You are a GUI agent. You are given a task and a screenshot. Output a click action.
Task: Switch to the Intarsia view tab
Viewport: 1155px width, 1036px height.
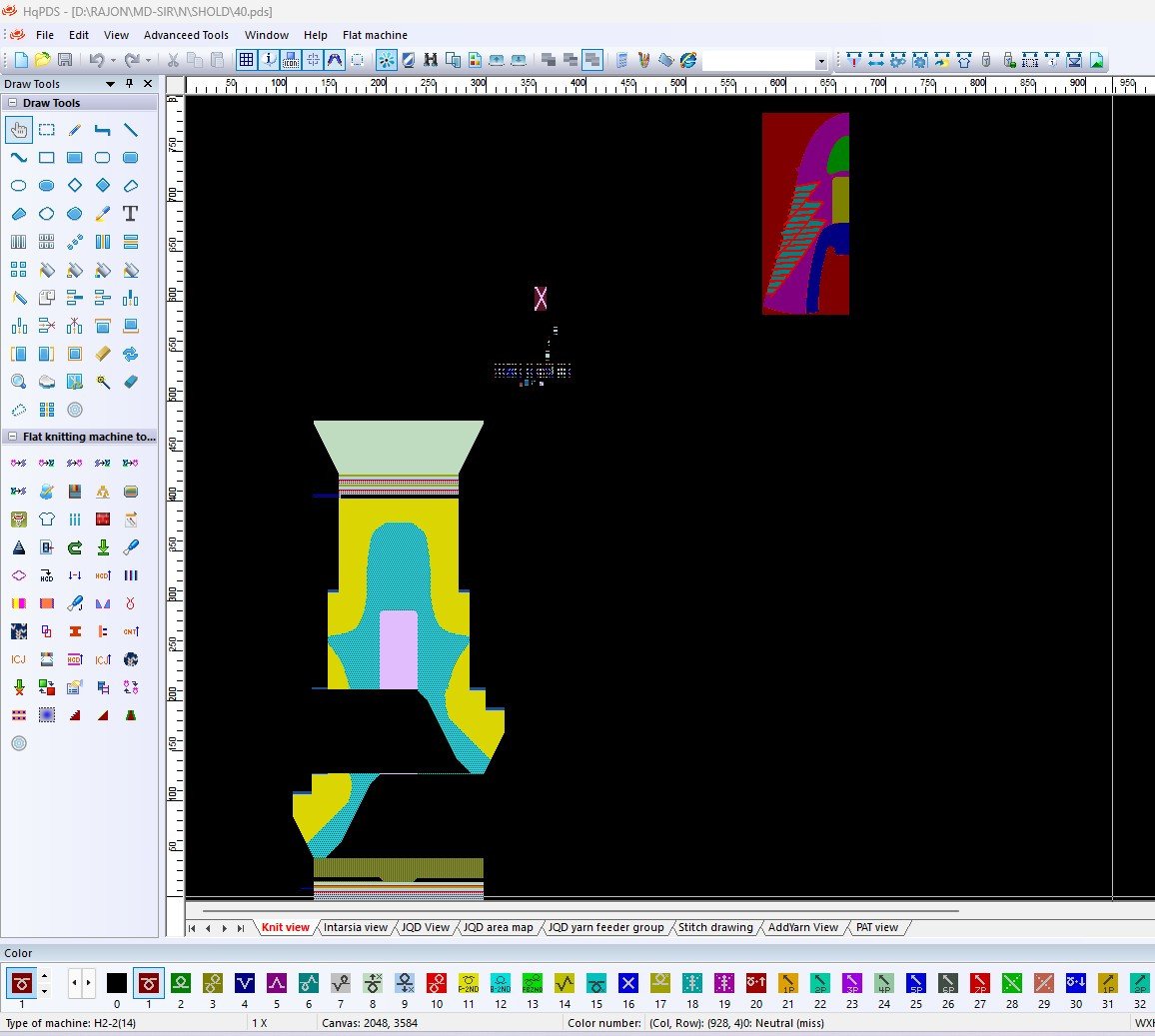355,927
